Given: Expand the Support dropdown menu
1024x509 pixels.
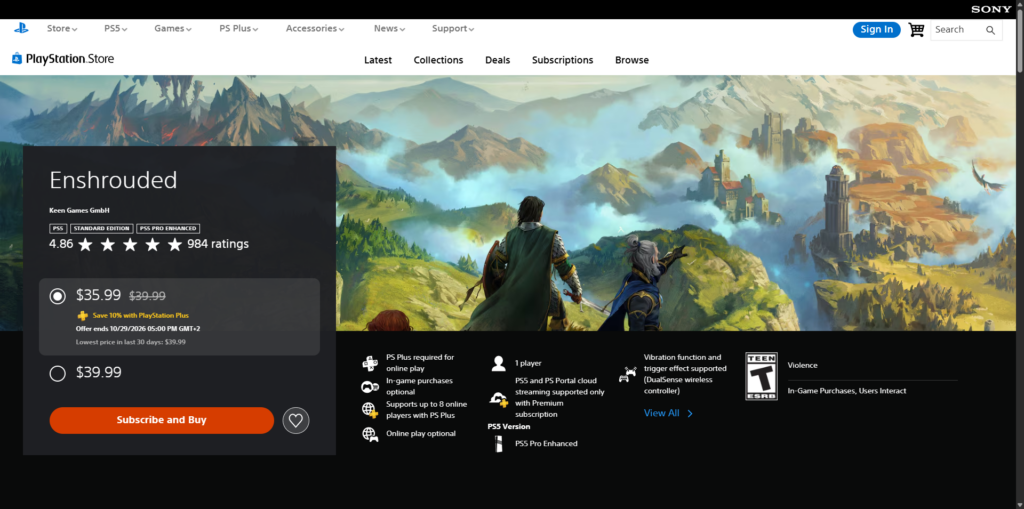Looking at the screenshot, I should 453,29.
